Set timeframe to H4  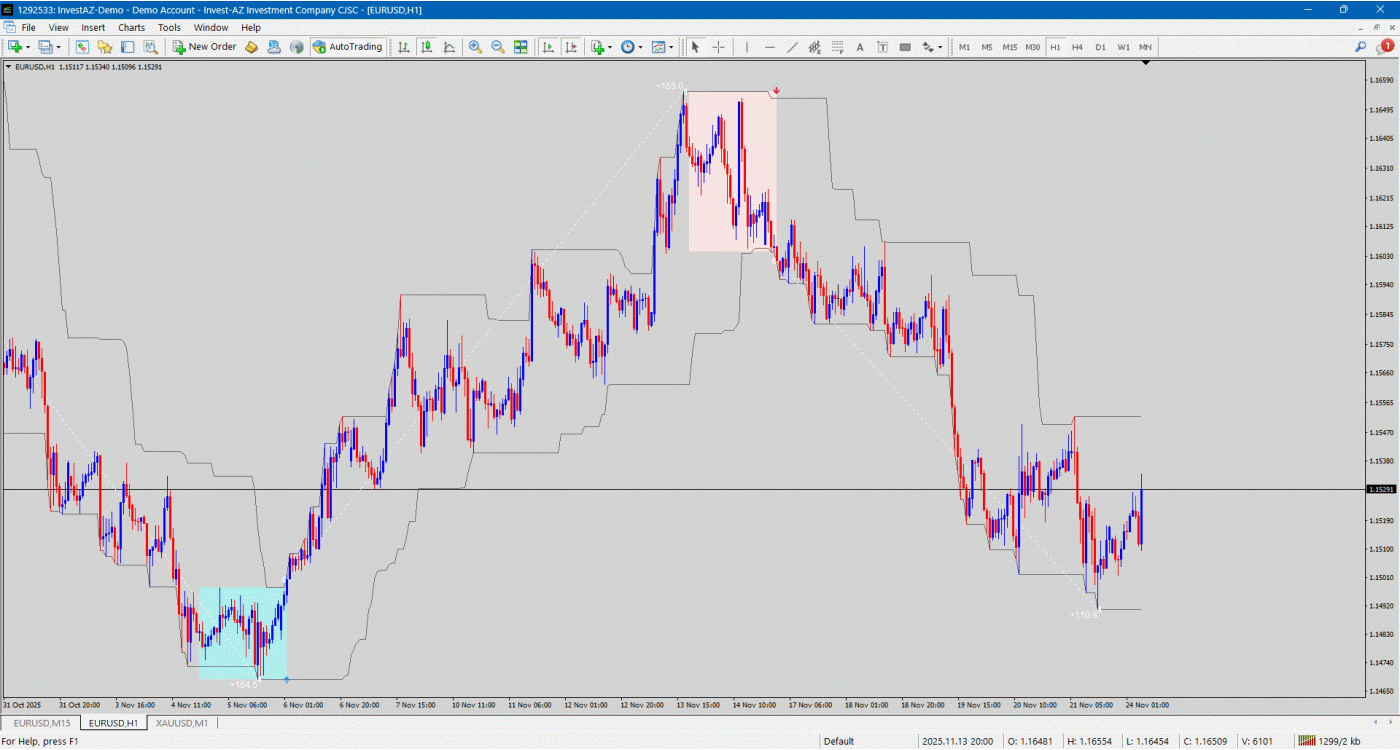(x=1077, y=47)
